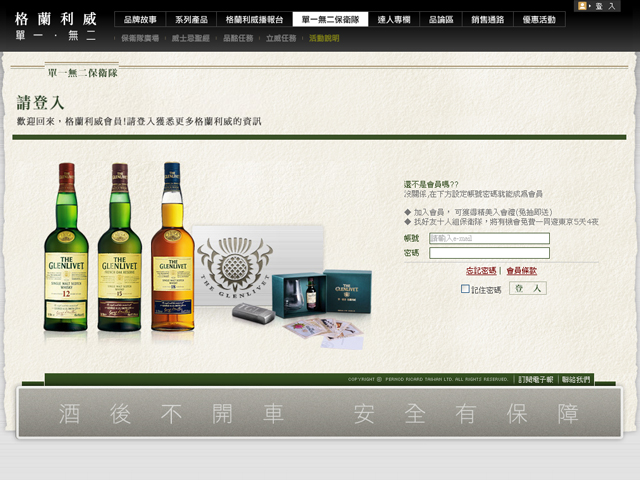Focus the 密碼 password field
The image size is (640, 480).
[489, 253]
